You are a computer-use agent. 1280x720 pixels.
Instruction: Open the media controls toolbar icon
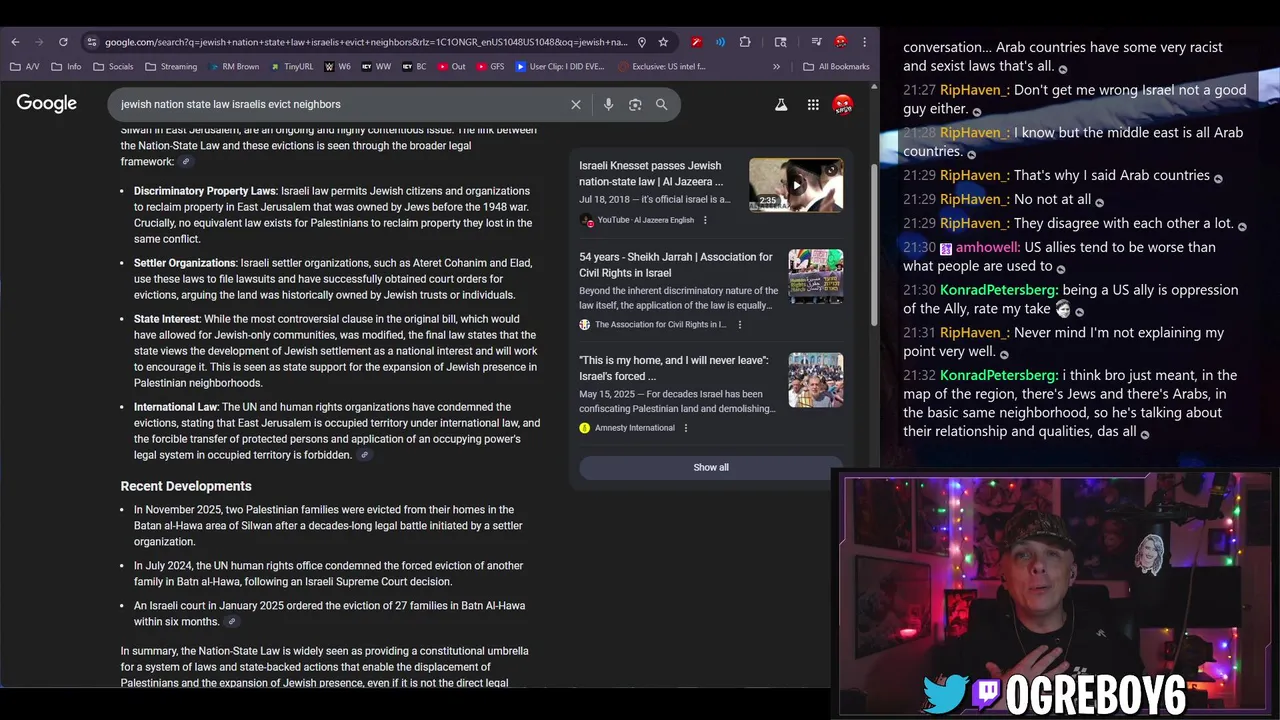(817, 42)
